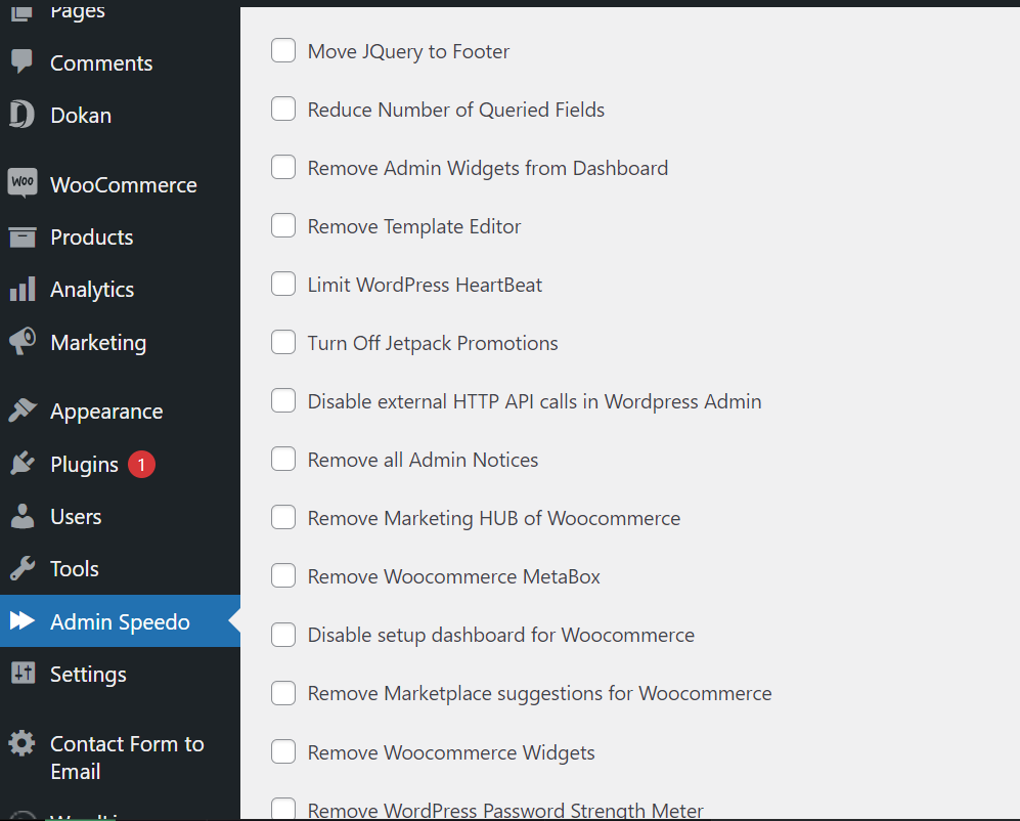
Task: Select the Admin Speedo menu entry
Action: [120, 621]
